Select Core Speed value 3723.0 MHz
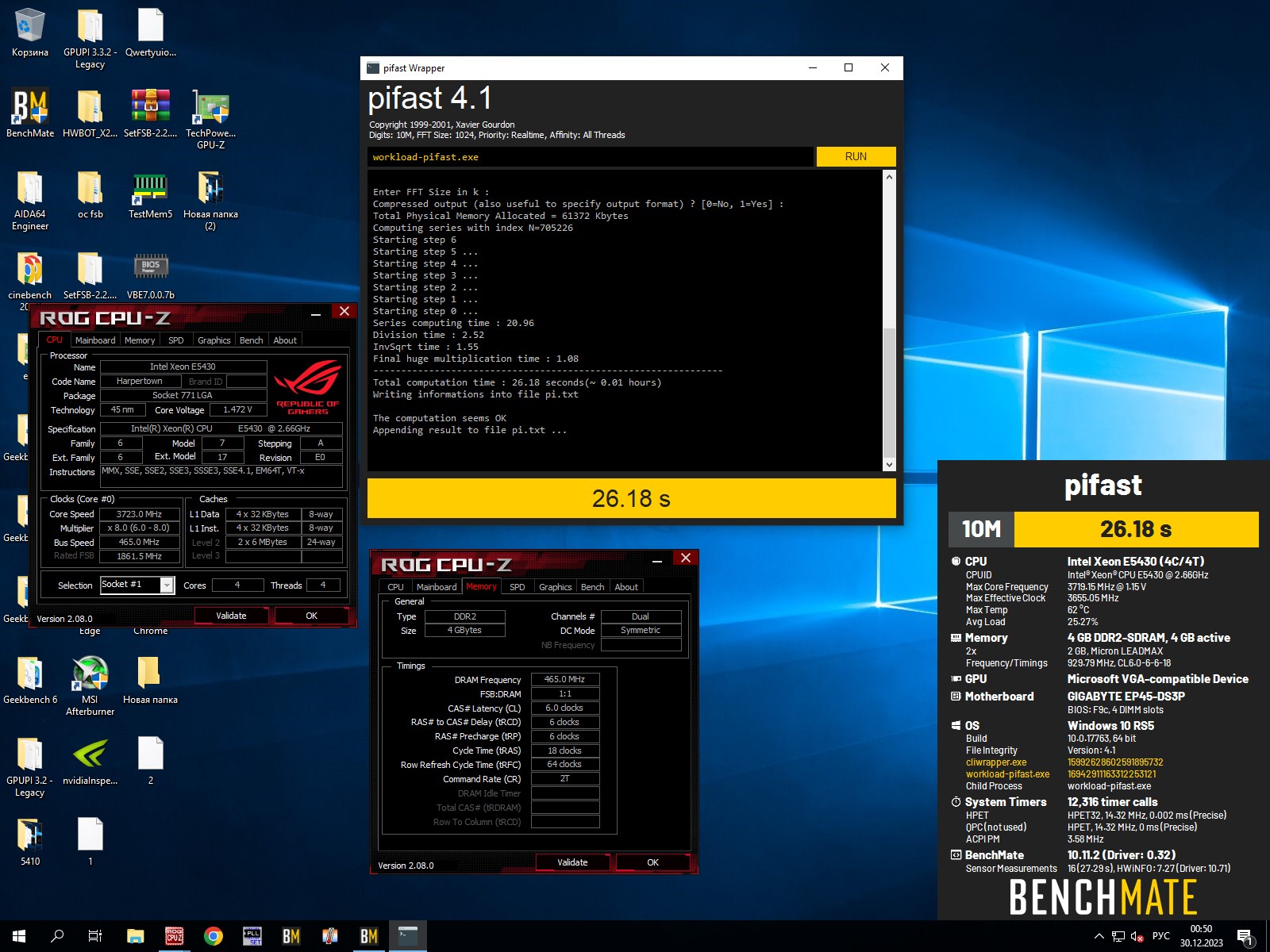The image size is (1270, 952). tap(140, 514)
